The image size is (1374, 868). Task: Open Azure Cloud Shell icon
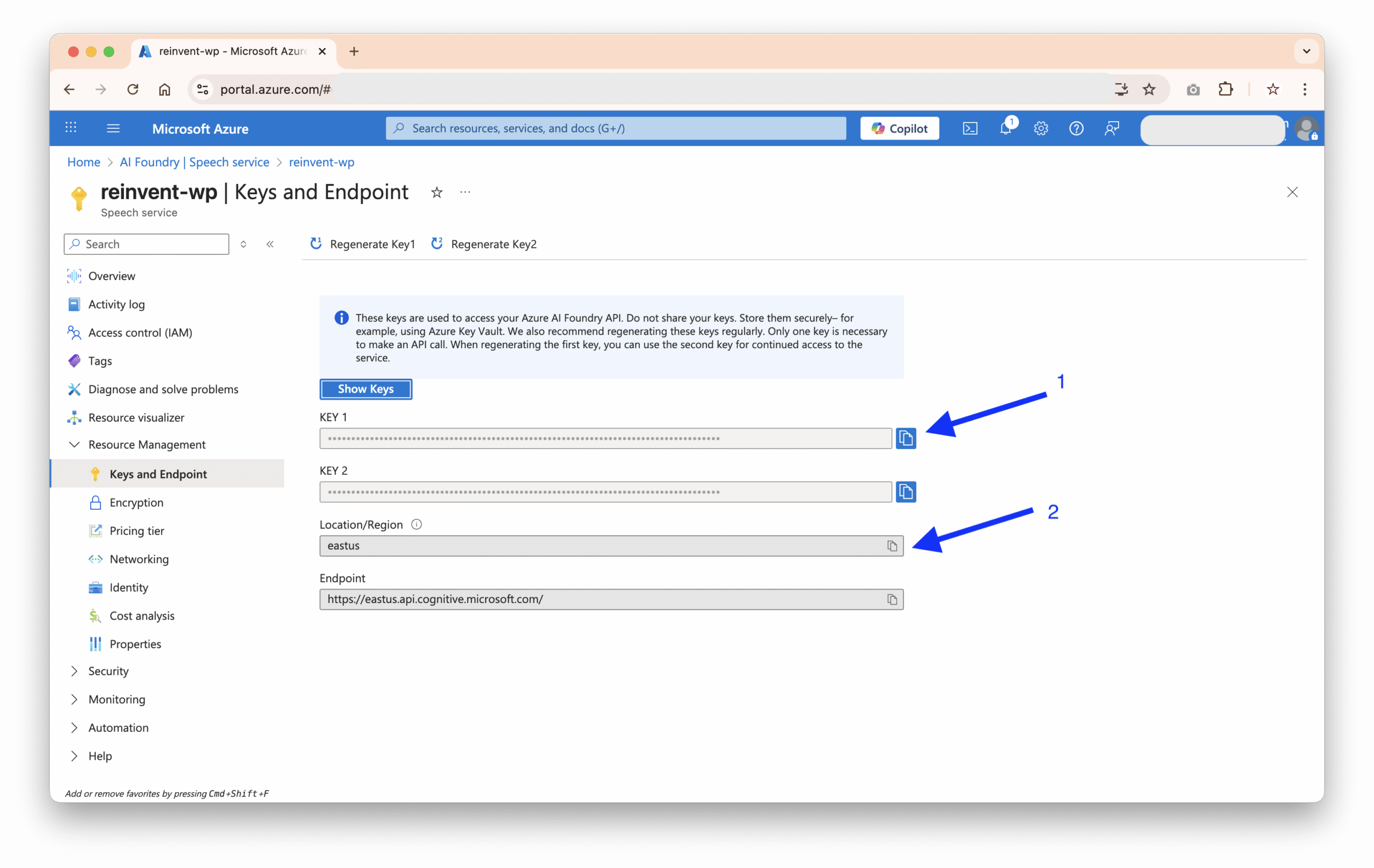(x=969, y=128)
